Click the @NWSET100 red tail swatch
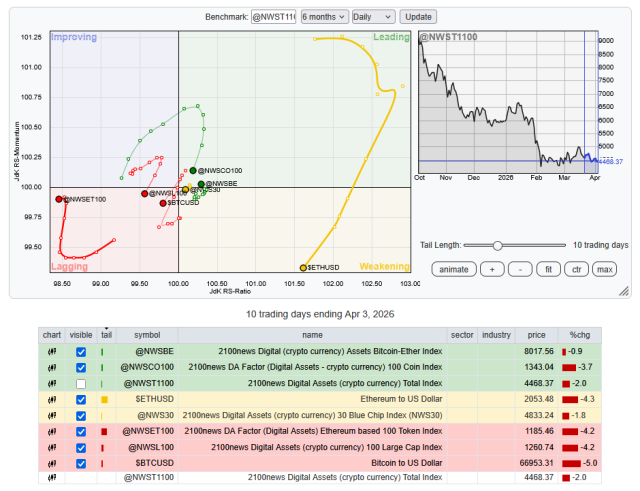This screenshot has width=640, height=491. tap(104, 431)
